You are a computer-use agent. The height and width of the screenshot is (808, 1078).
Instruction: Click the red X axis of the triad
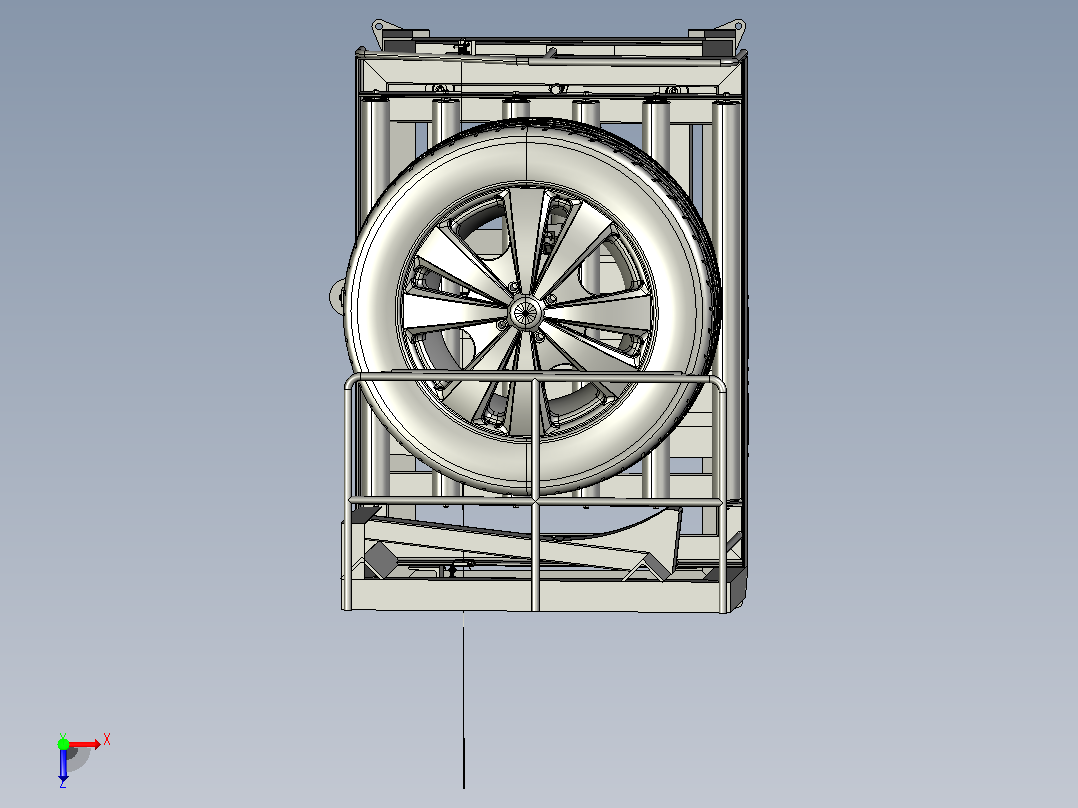click(x=85, y=744)
